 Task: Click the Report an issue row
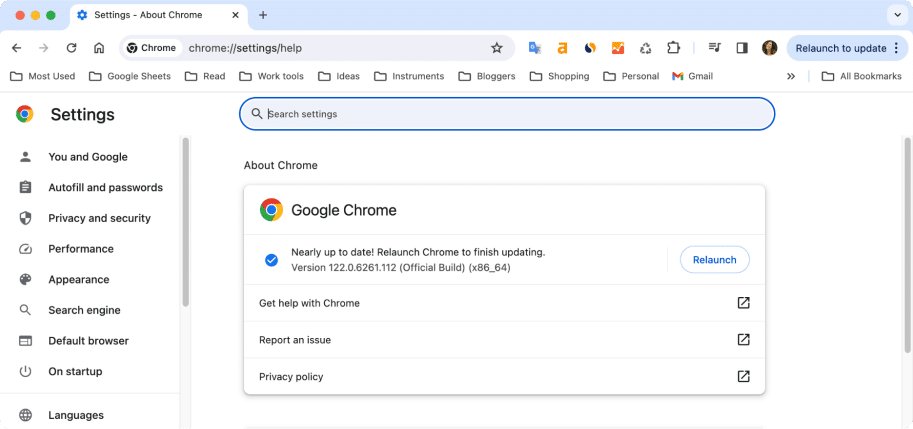[x=504, y=339]
